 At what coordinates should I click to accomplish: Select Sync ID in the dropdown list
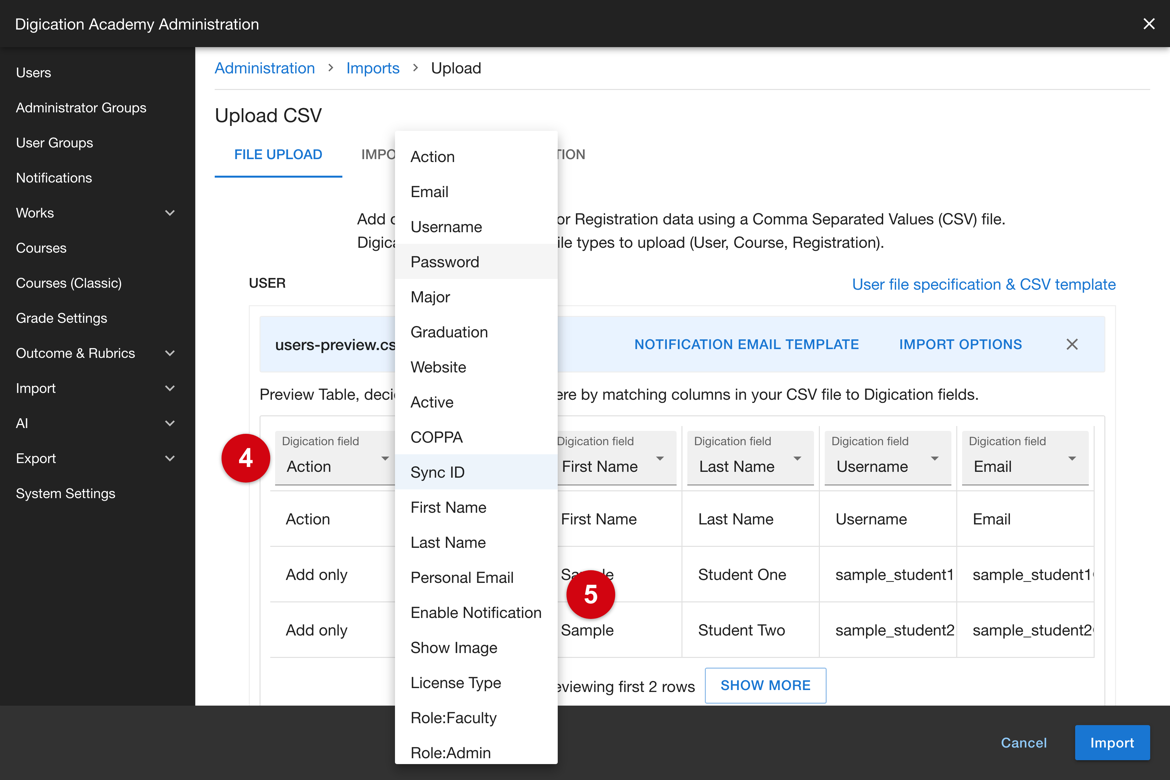coord(476,472)
